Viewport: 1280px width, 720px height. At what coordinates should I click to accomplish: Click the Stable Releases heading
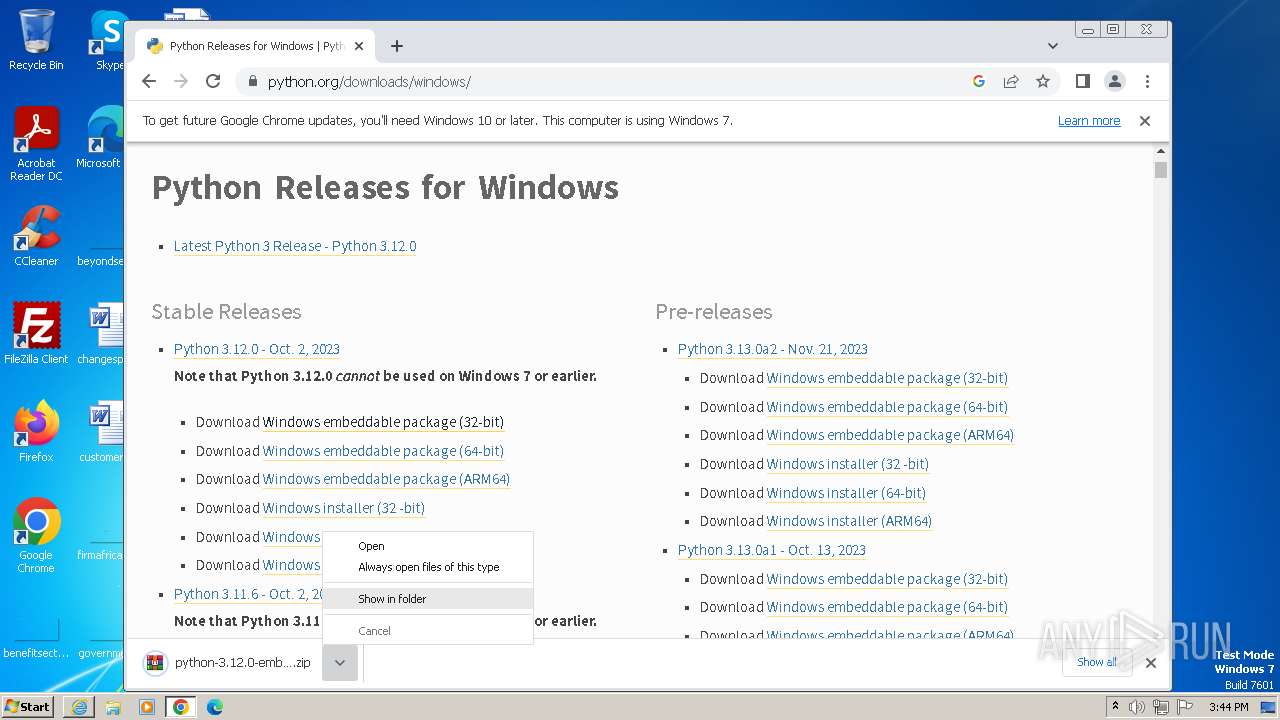click(x=226, y=312)
